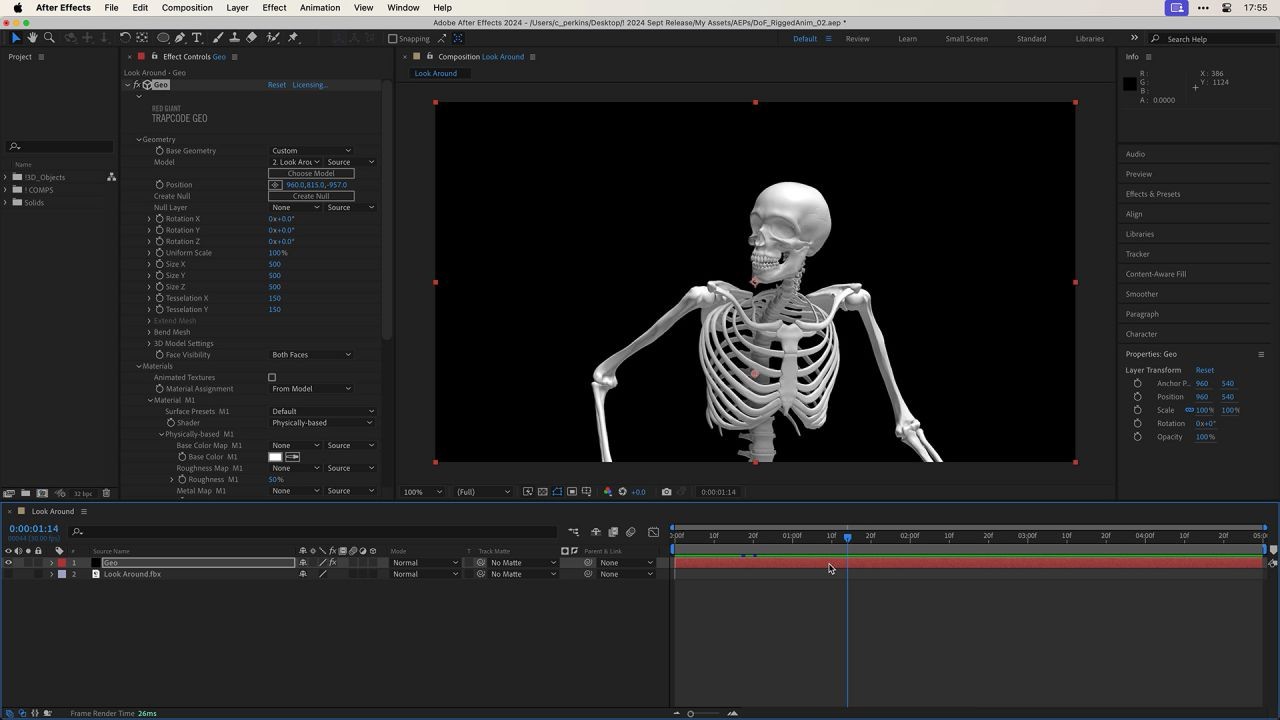Image resolution: width=1280 pixels, height=720 pixels.
Task: Take a snapshot with camera icon
Action: pos(666,492)
